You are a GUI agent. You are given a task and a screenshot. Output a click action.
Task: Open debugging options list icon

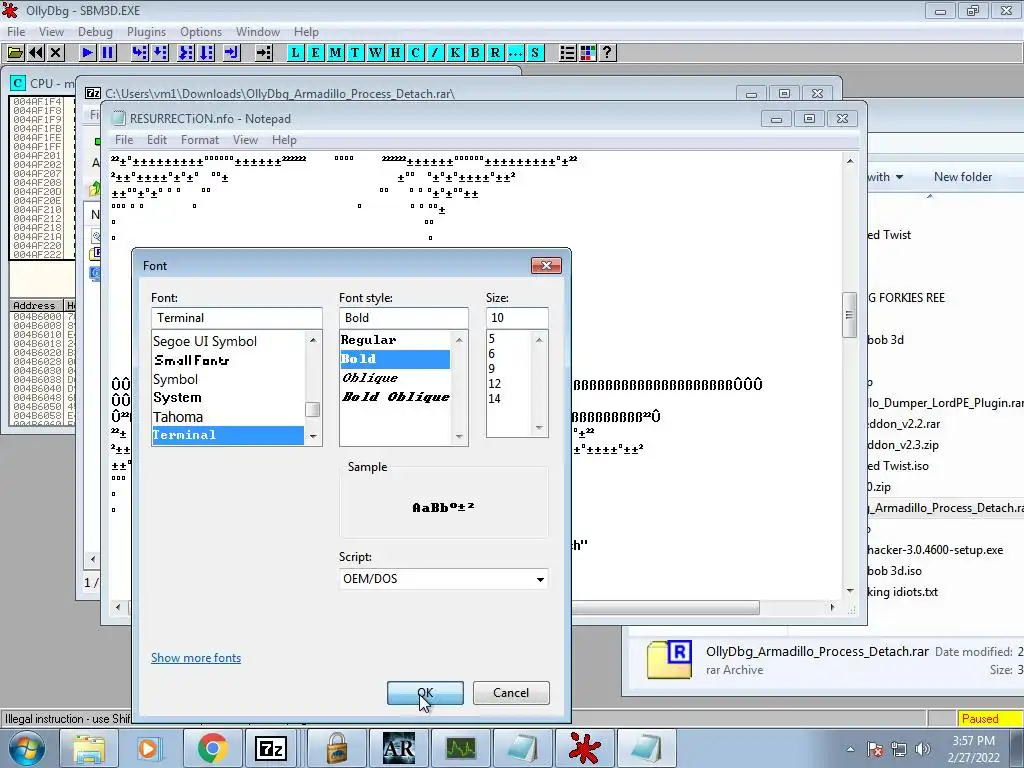click(568, 53)
